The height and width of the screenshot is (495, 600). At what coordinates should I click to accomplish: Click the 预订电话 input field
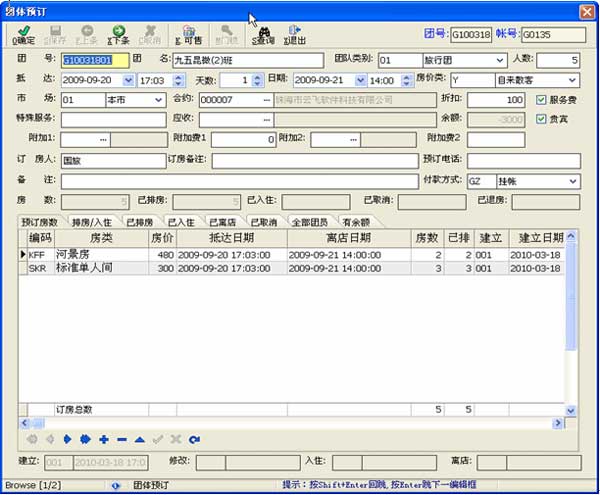tap(524, 161)
